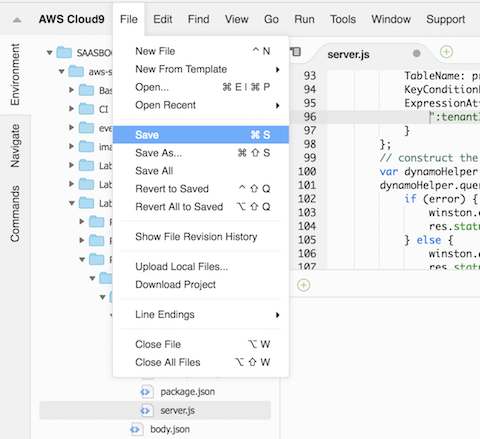Click the CI folder icon in the tree
The image size is (480, 439).
[x=86, y=109]
